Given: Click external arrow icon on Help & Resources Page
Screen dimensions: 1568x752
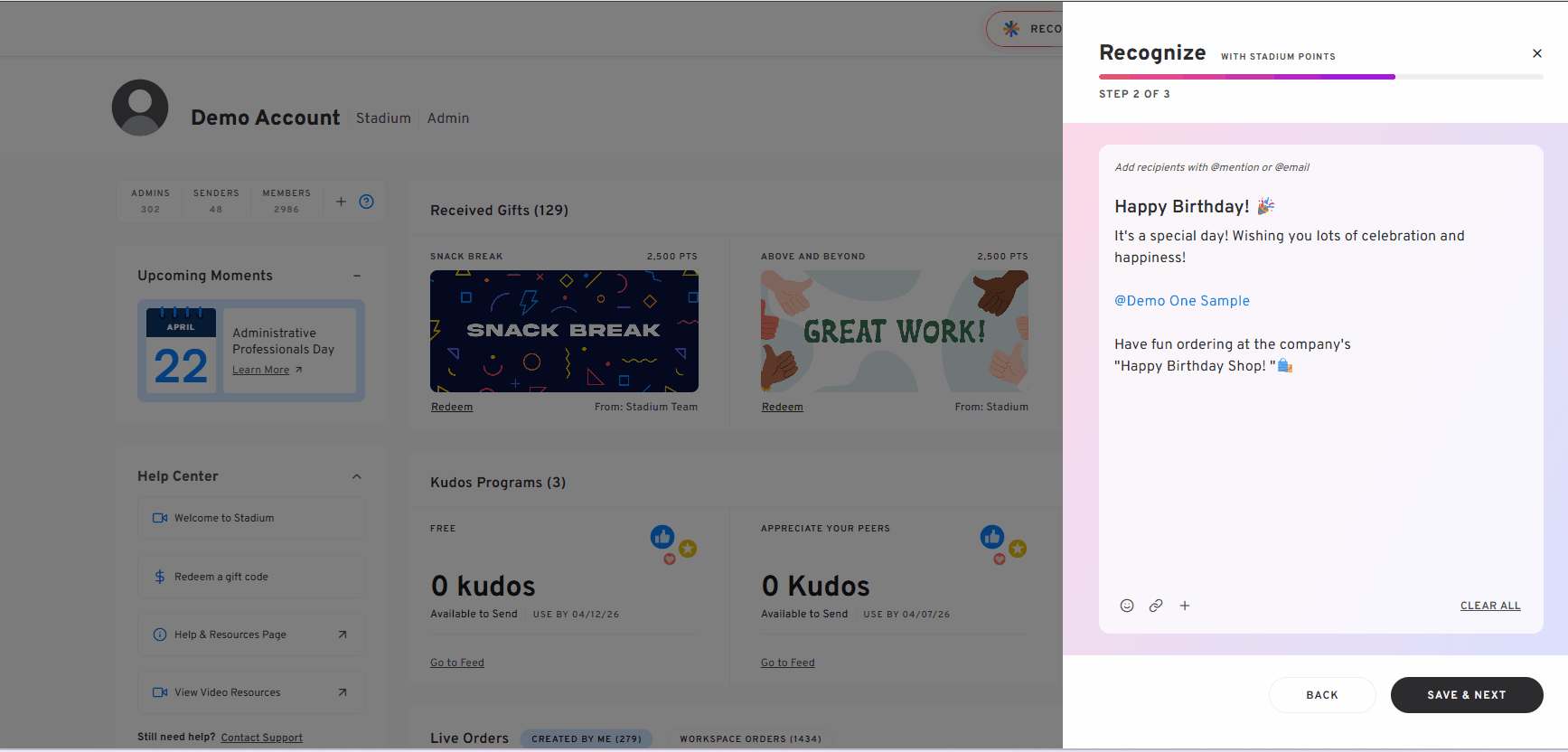Looking at the screenshot, I should [x=343, y=634].
